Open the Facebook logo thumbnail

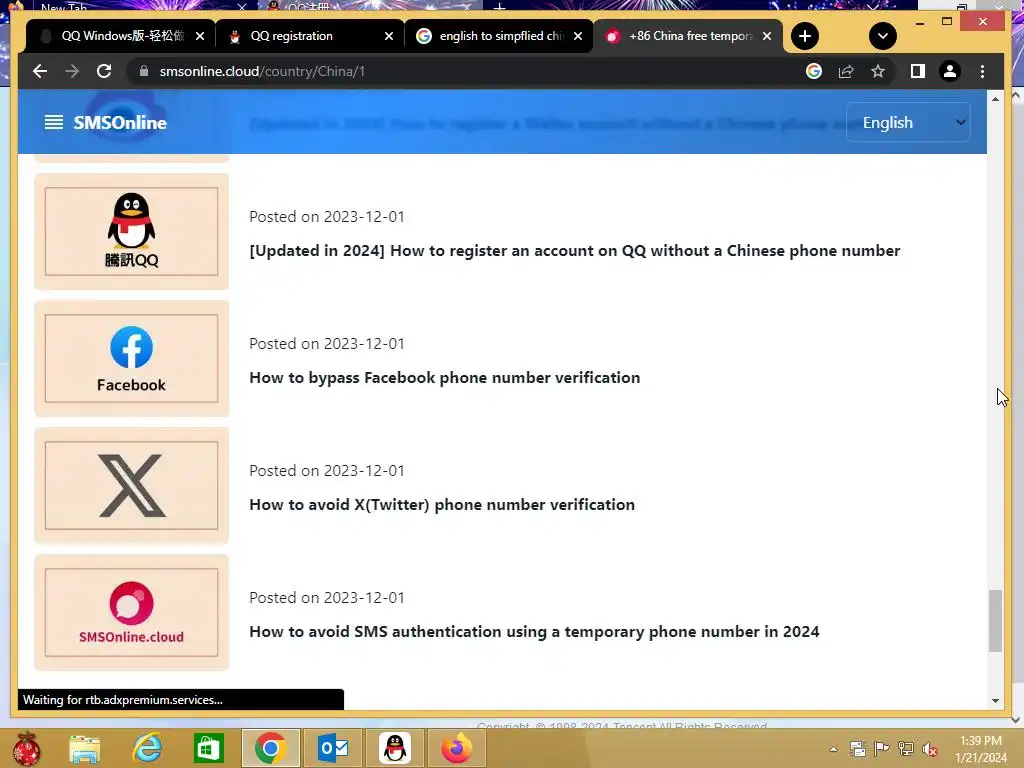(x=131, y=358)
